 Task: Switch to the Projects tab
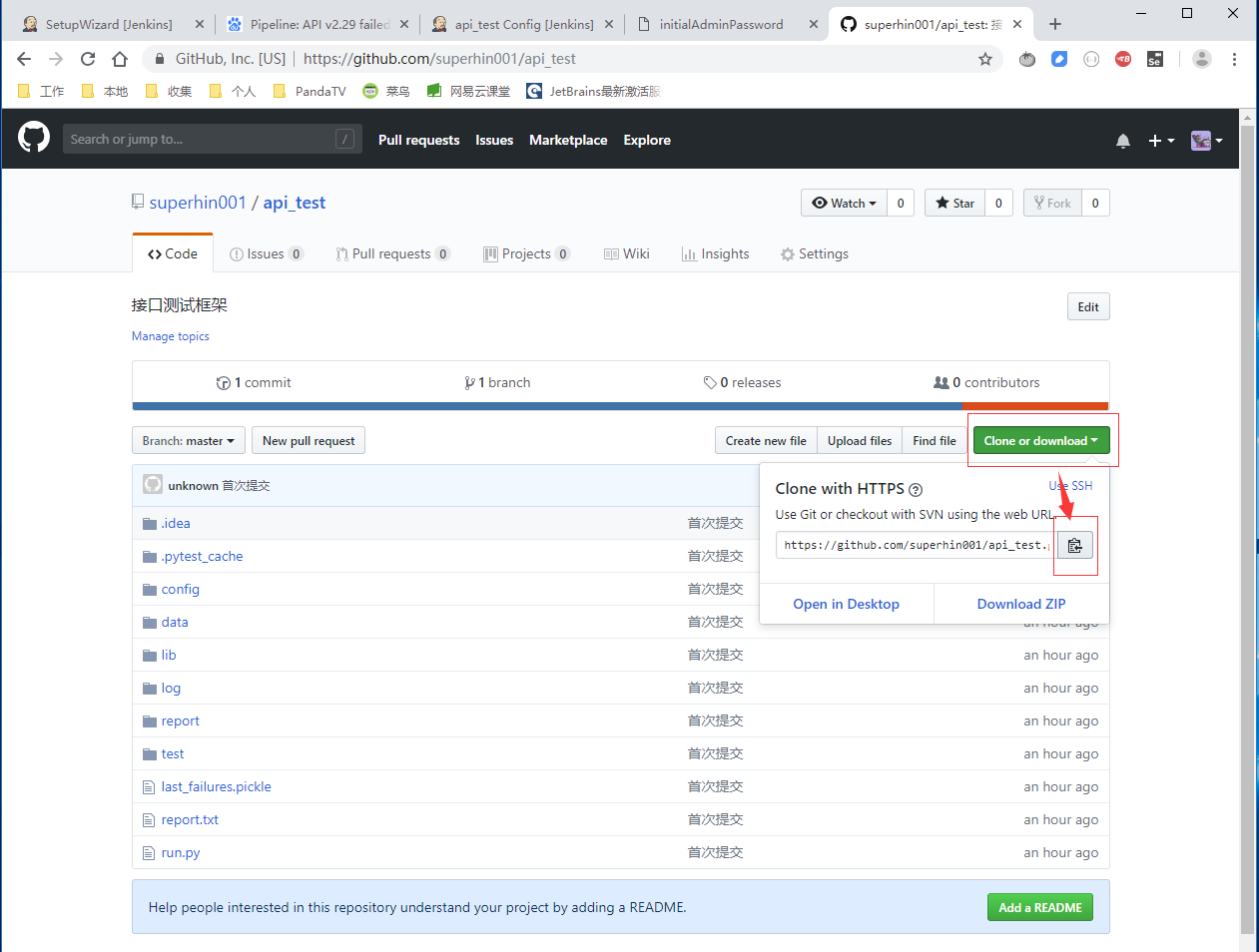point(527,253)
